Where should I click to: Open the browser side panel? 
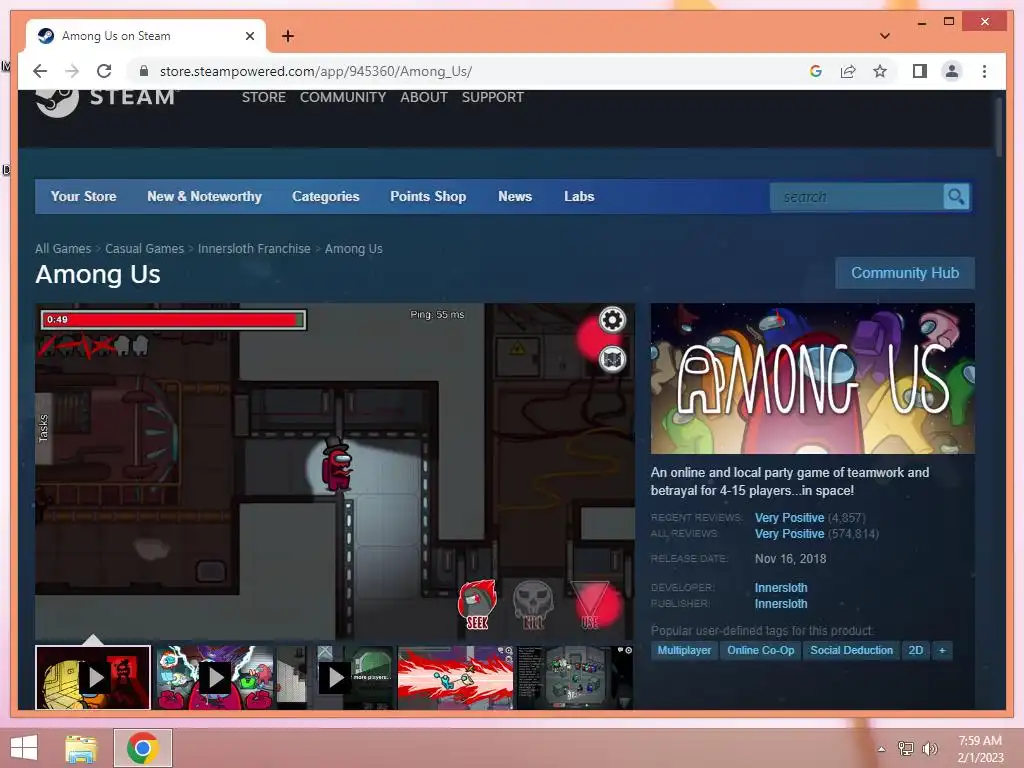tap(920, 71)
